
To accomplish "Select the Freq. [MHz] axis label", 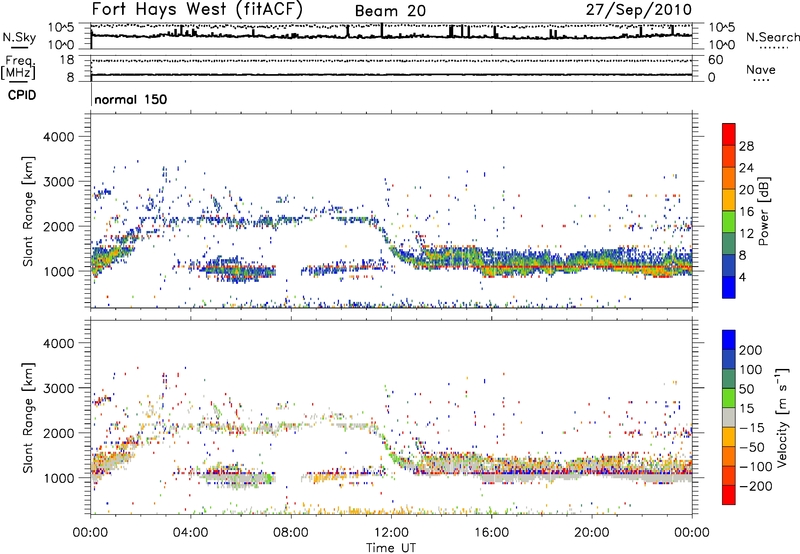I will (19, 68).
